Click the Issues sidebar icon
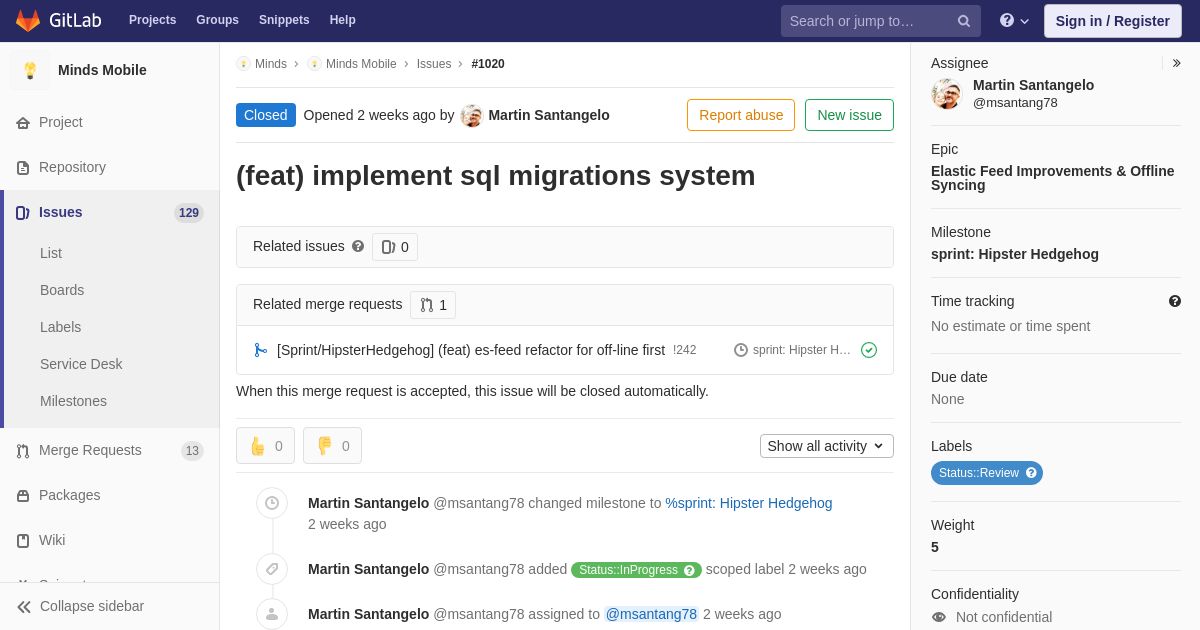This screenshot has height=630, width=1200. [x=23, y=212]
